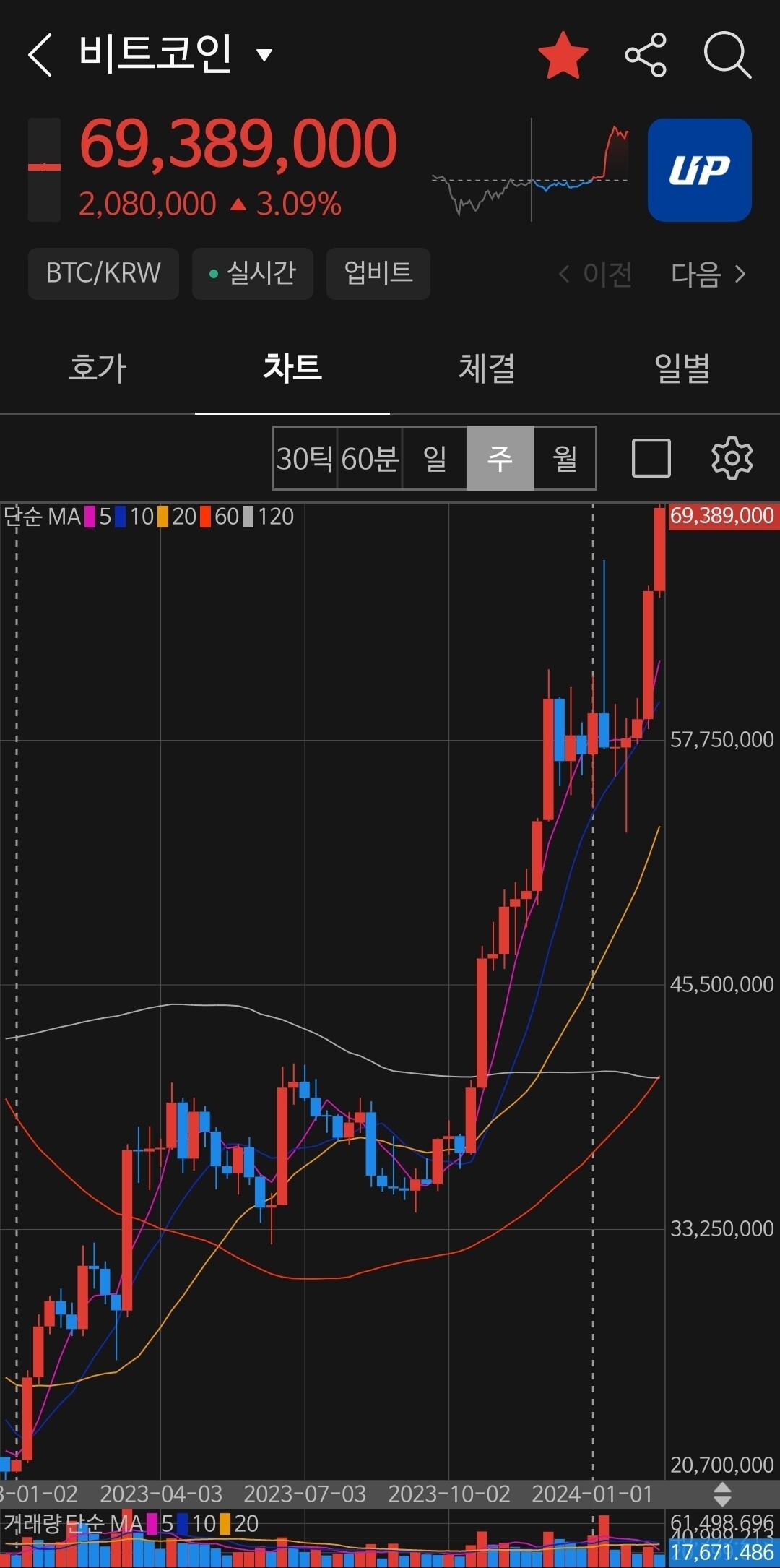Tap the back arrow icon
Screen dimensions: 780x1568
point(40,55)
